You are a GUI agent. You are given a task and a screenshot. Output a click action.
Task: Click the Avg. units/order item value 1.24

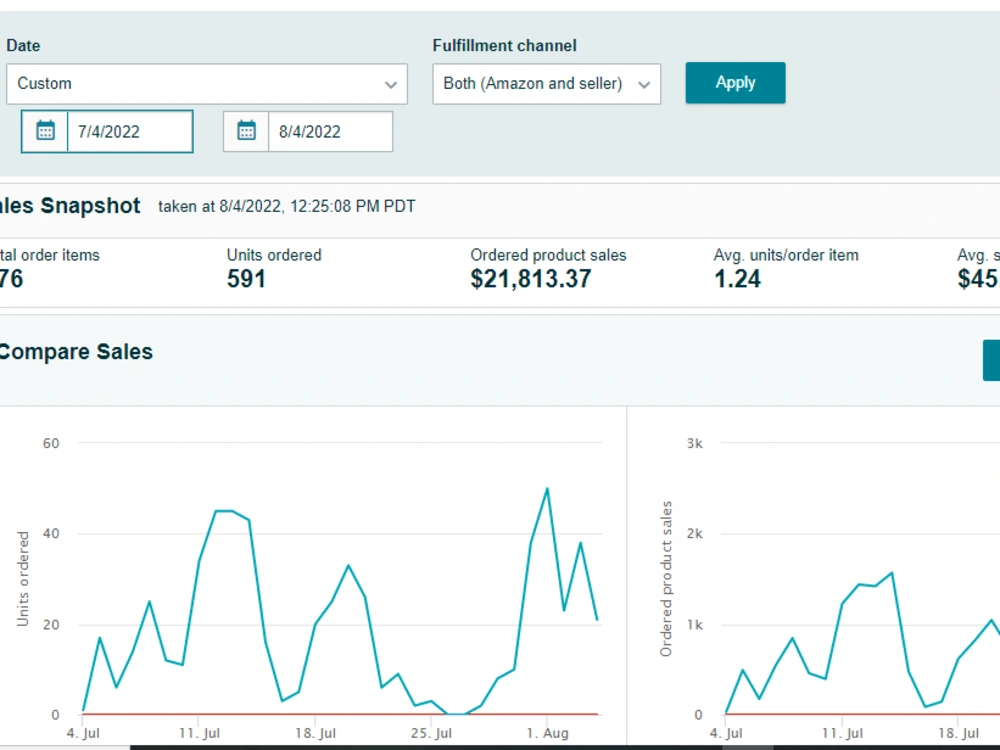click(737, 279)
